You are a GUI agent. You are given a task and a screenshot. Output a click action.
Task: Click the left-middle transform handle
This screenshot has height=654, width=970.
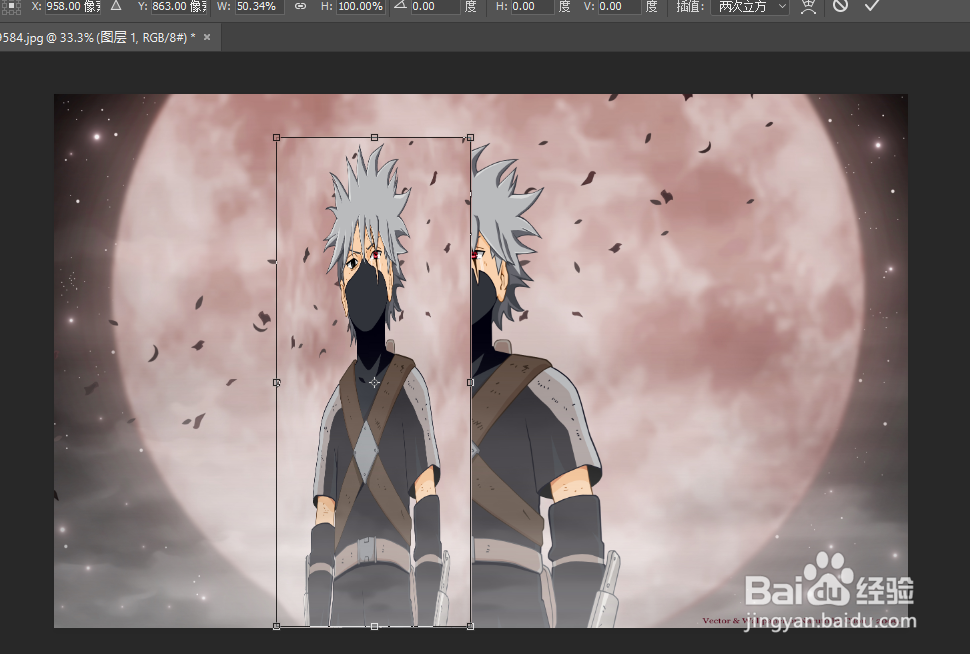(x=277, y=382)
